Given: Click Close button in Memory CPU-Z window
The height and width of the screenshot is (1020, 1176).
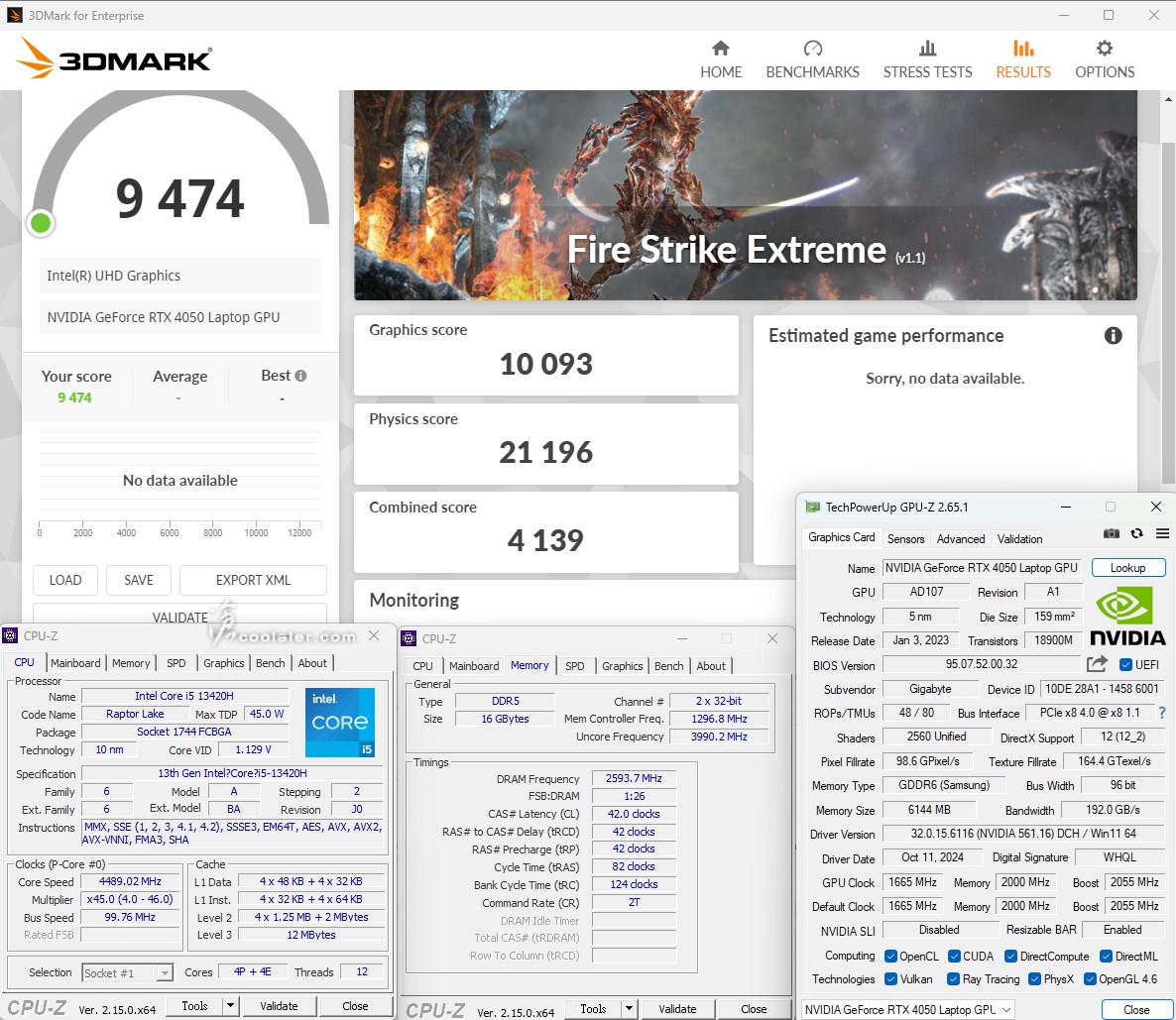Looking at the screenshot, I should (x=754, y=1009).
